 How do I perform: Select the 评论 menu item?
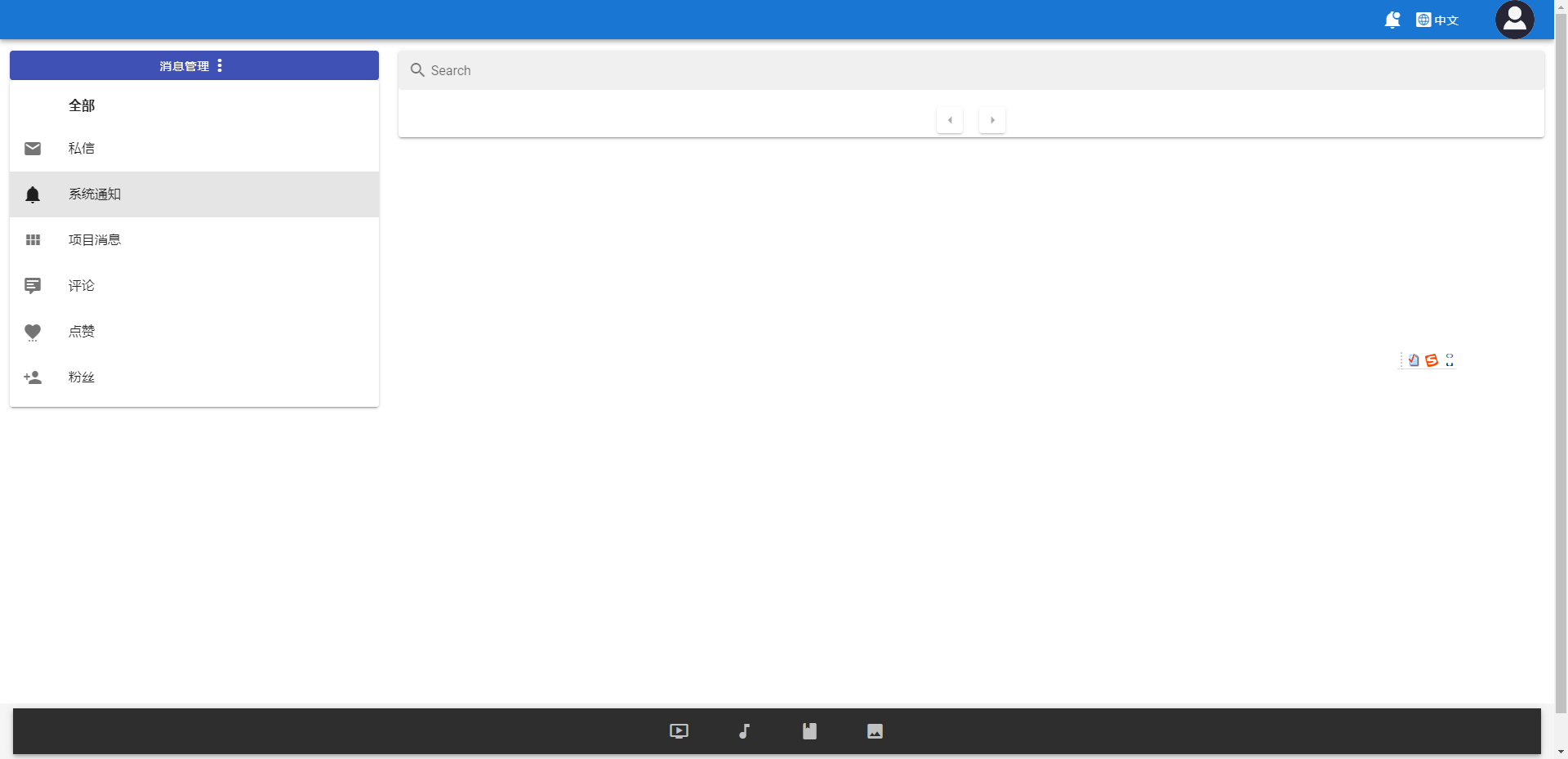pos(194,286)
